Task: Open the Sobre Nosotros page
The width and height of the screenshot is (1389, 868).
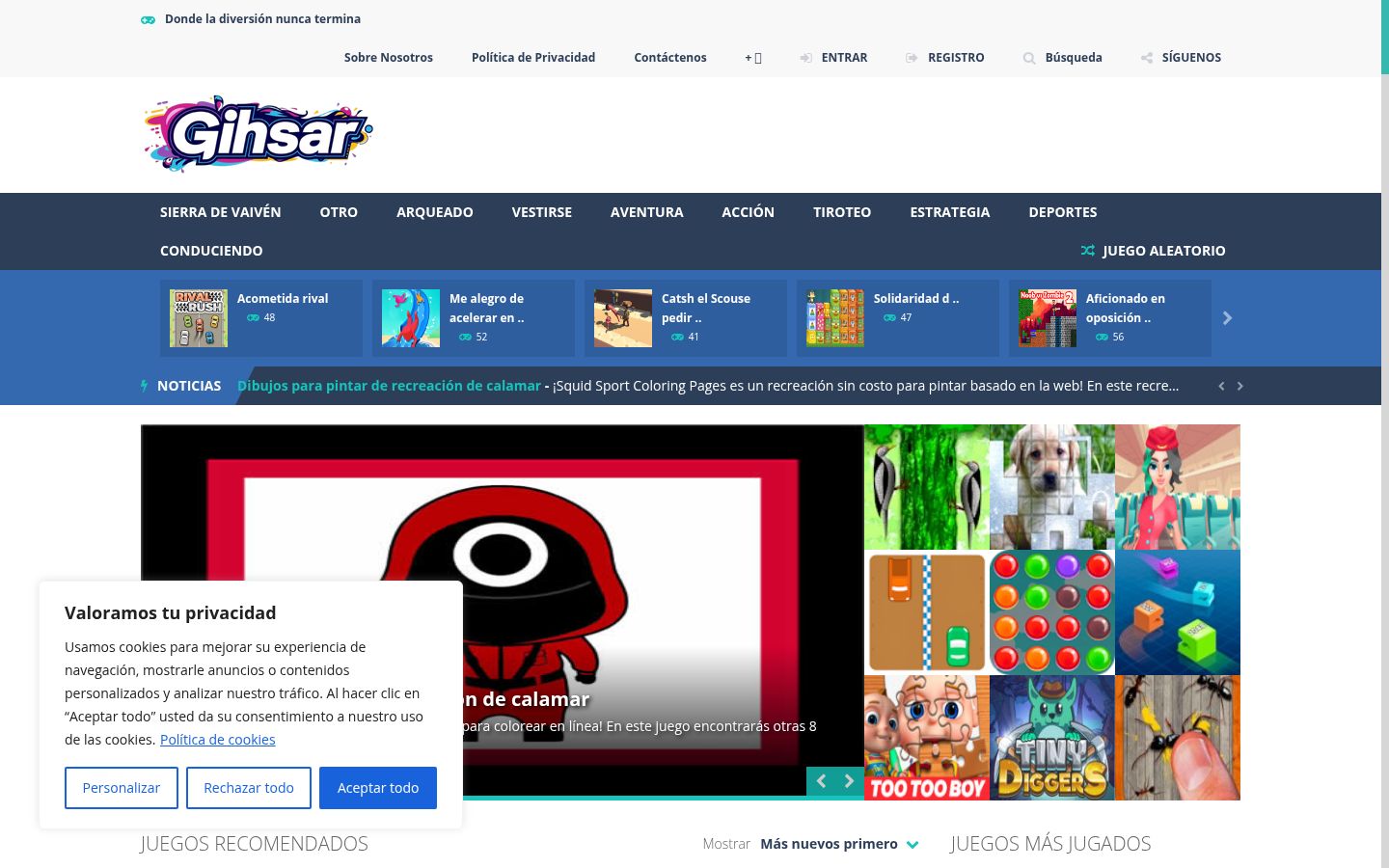Action: point(389,58)
